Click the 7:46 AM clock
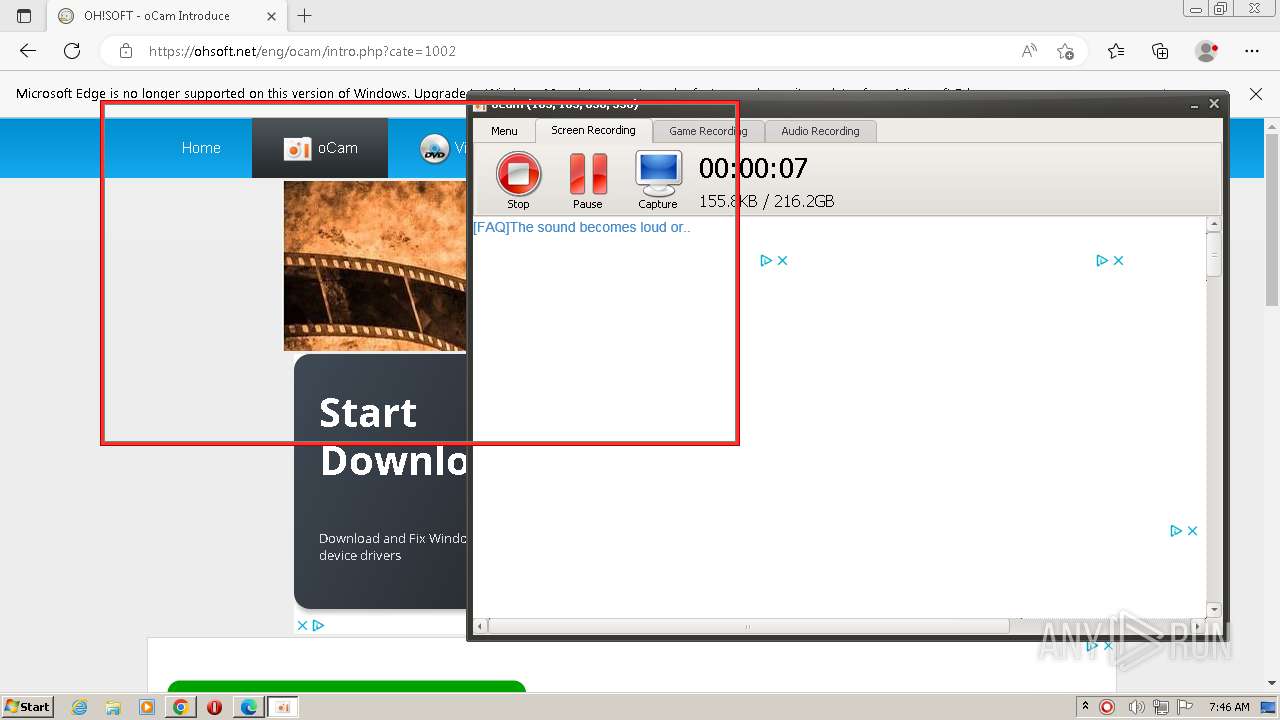Viewport: 1280px width, 720px height. pyautogui.click(x=1229, y=707)
